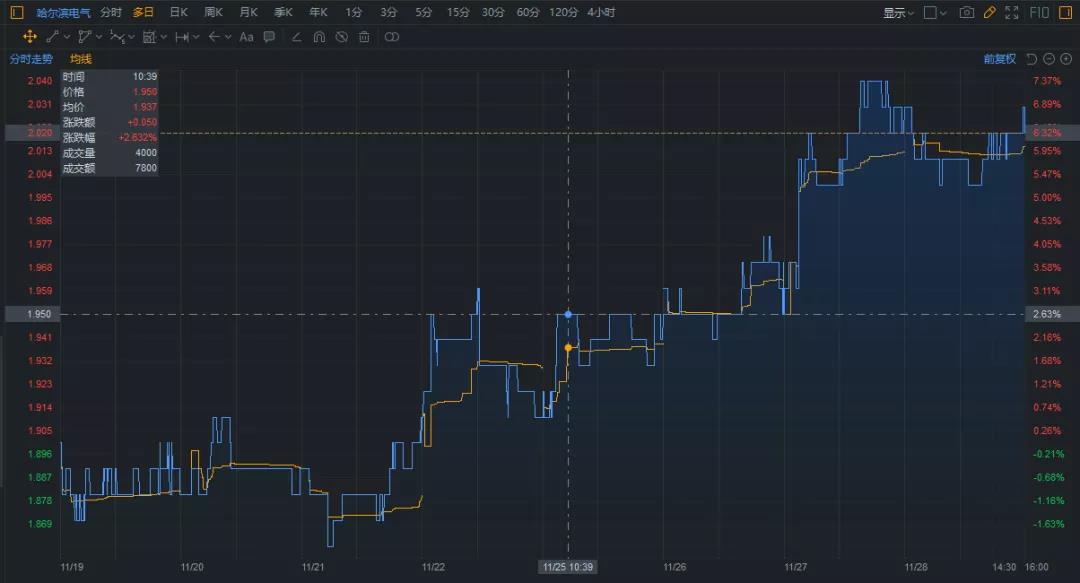Delete drawings with the trash icon
1080x583 pixels.
(x=364, y=37)
